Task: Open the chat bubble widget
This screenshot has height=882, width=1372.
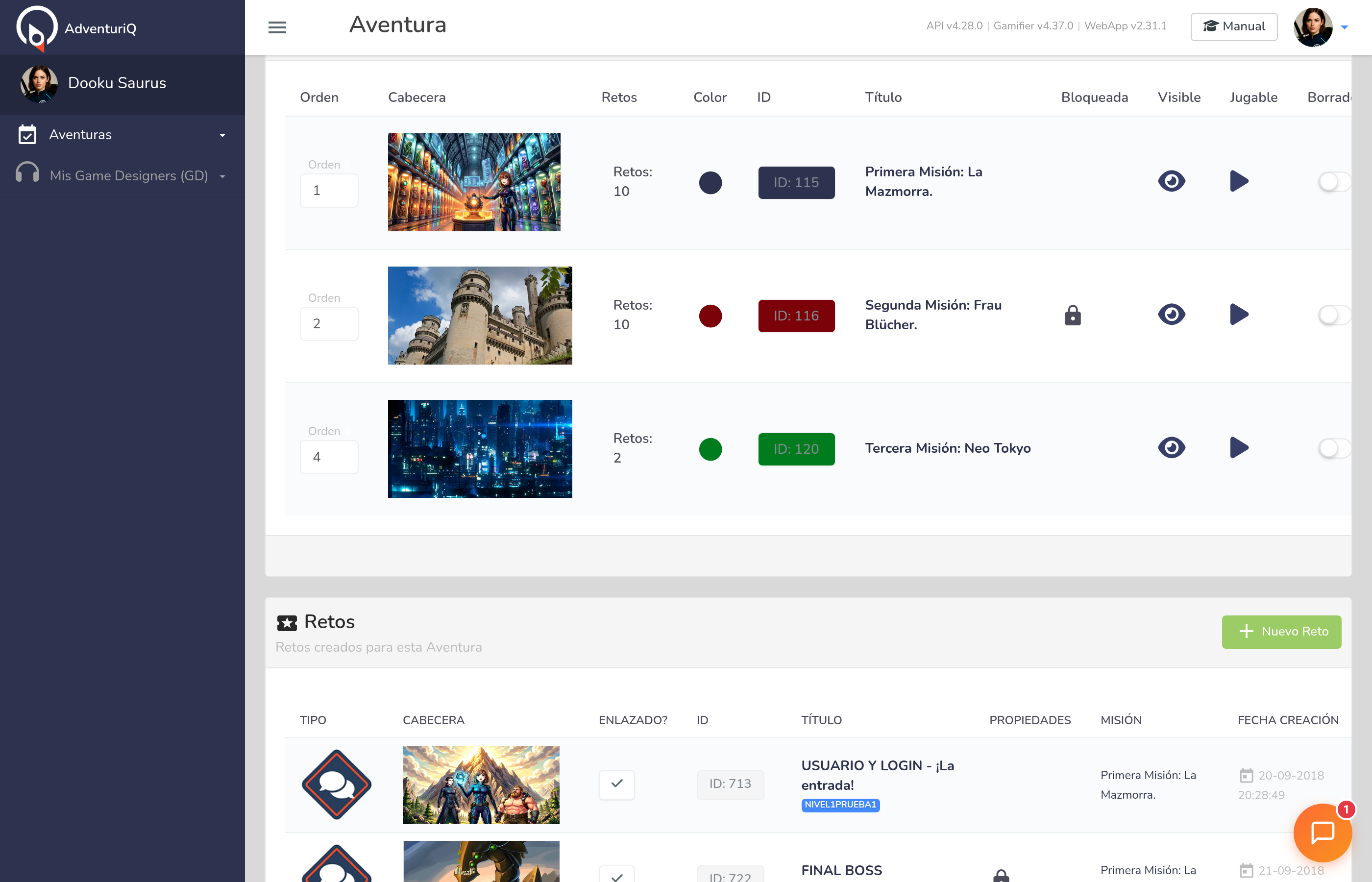Action: (1322, 832)
